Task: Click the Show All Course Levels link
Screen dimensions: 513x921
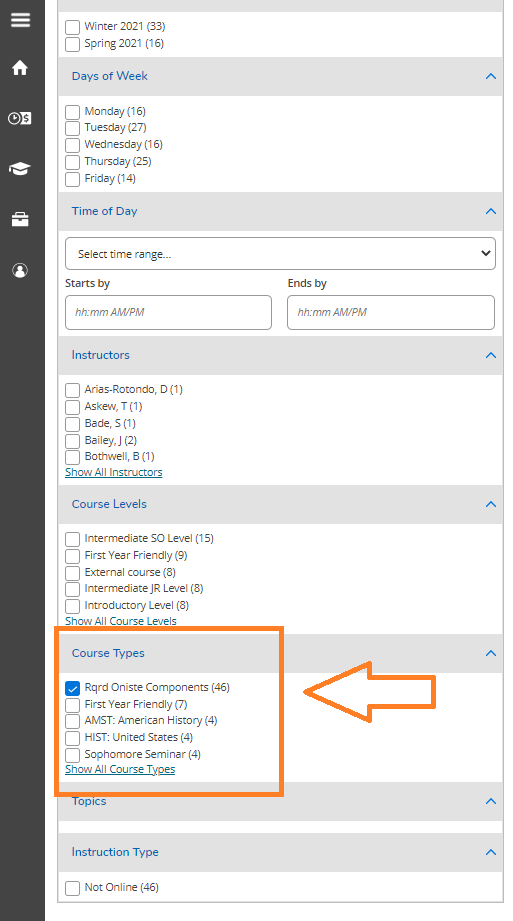Action: tap(120, 621)
